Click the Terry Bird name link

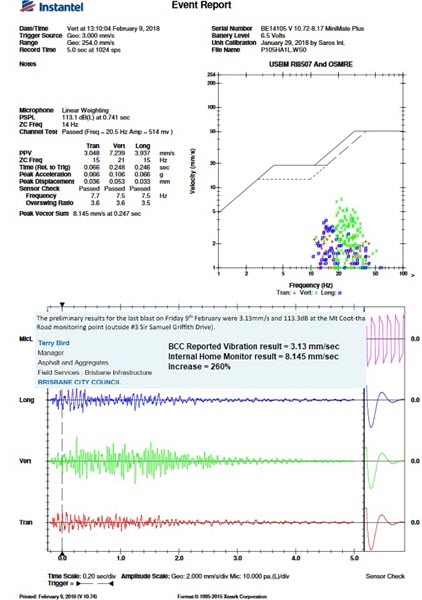(54, 343)
